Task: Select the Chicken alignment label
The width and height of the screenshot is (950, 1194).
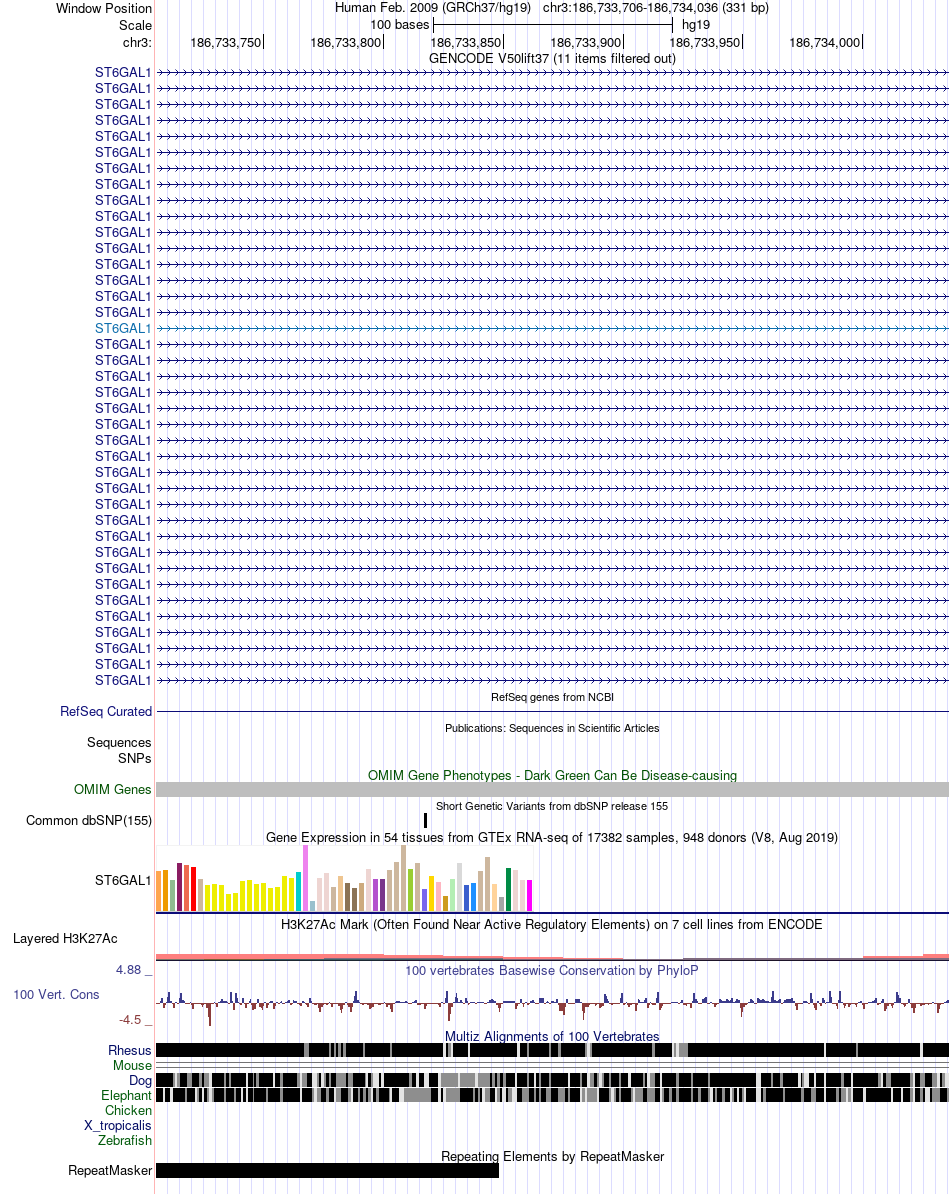Action: [x=128, y=1110]
